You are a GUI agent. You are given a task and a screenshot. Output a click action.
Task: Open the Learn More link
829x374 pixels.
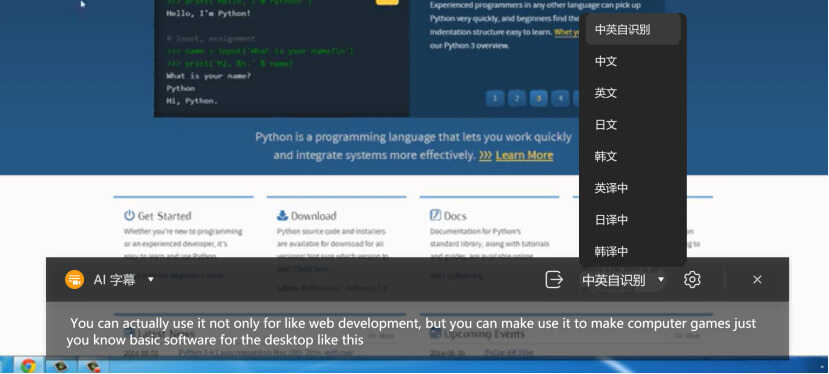click(x=524, y=156)
